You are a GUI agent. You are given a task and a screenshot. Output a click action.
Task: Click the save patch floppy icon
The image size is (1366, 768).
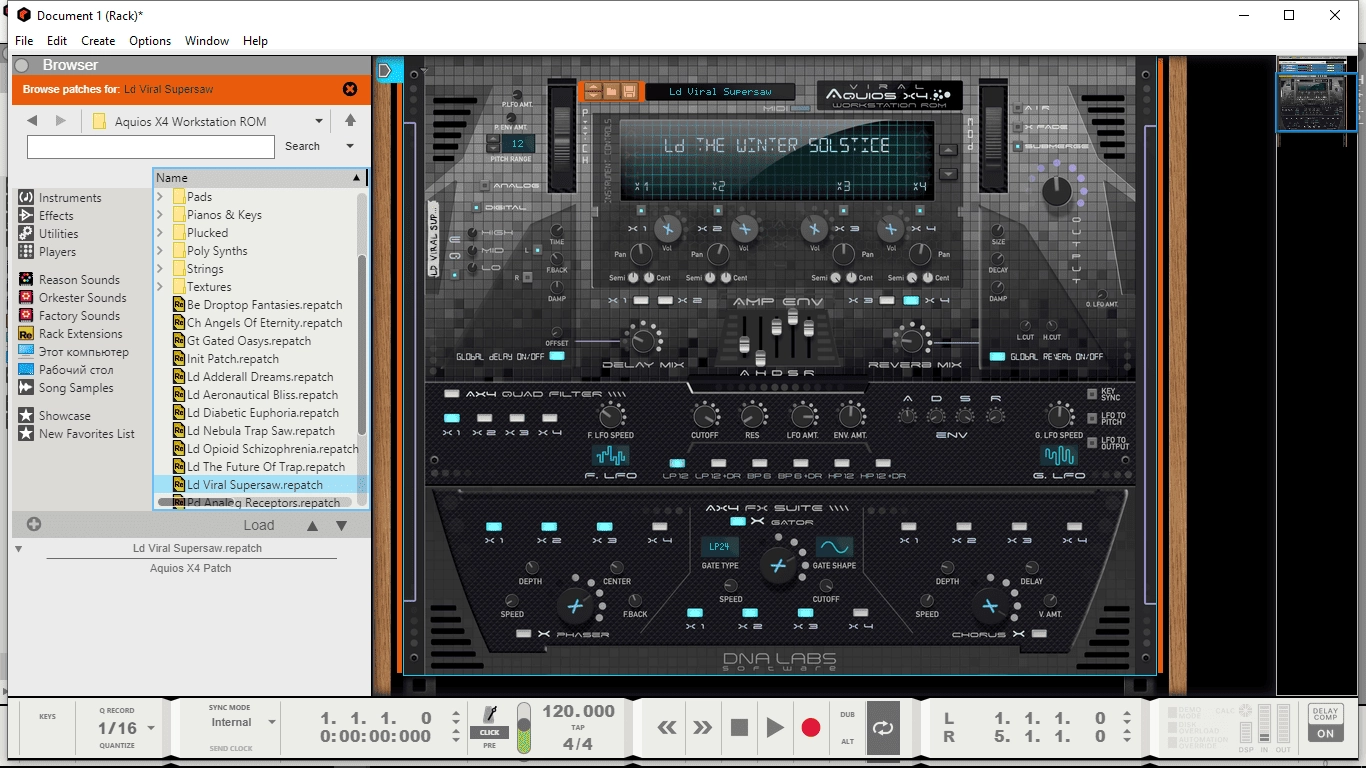[629, 91]
